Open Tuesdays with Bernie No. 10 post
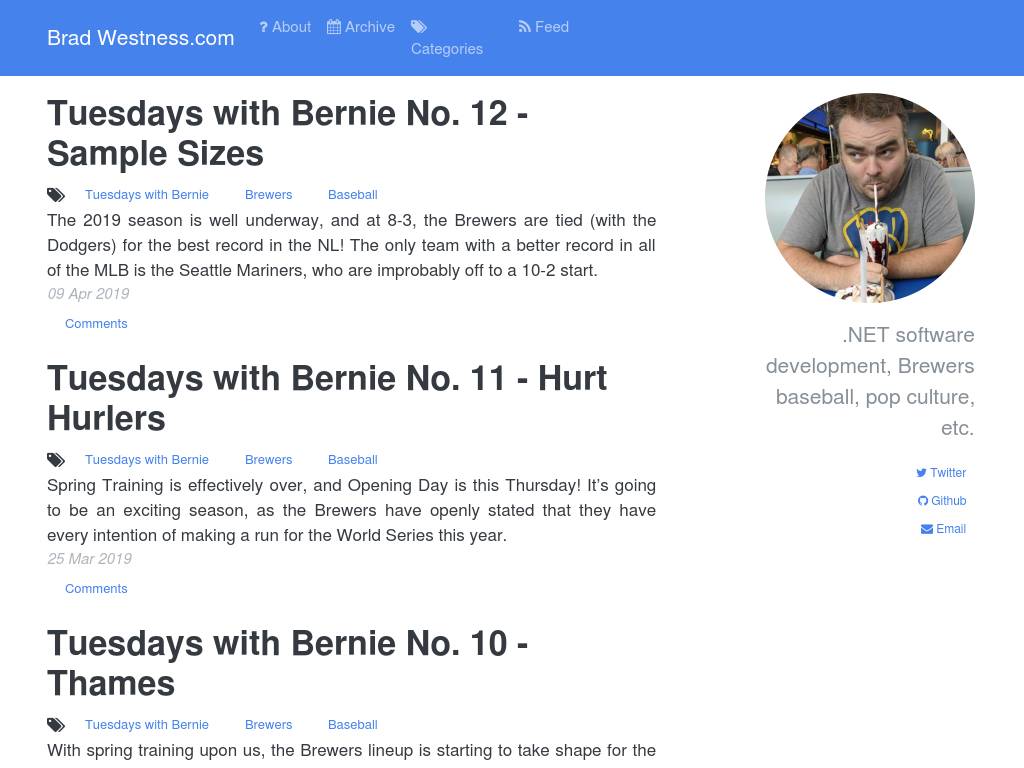1024x768 pixels. click(287, 663)
